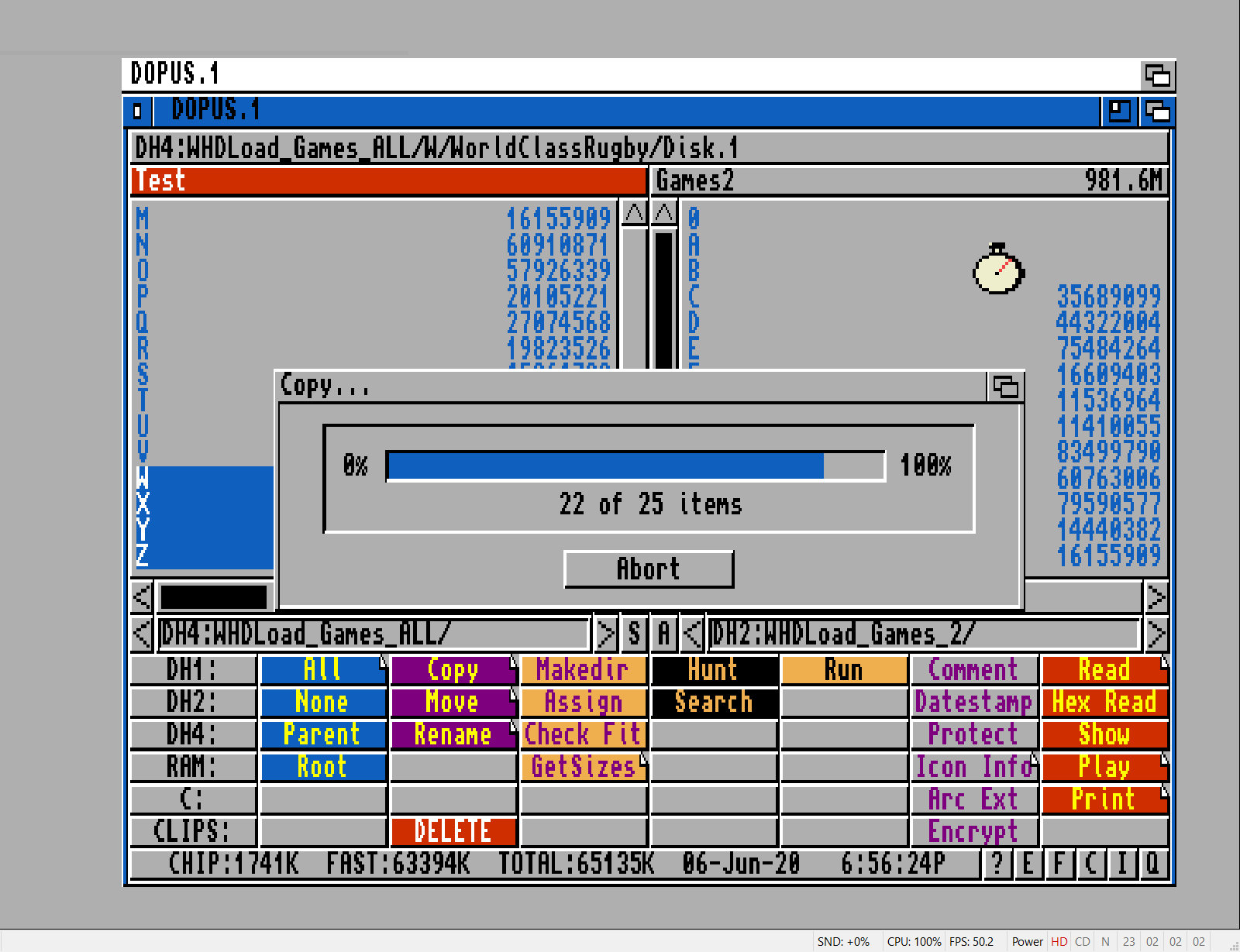This screenshot has height=952, width=1240.
Task: Click the S button between path fields
Action: [x=634, y=634]
